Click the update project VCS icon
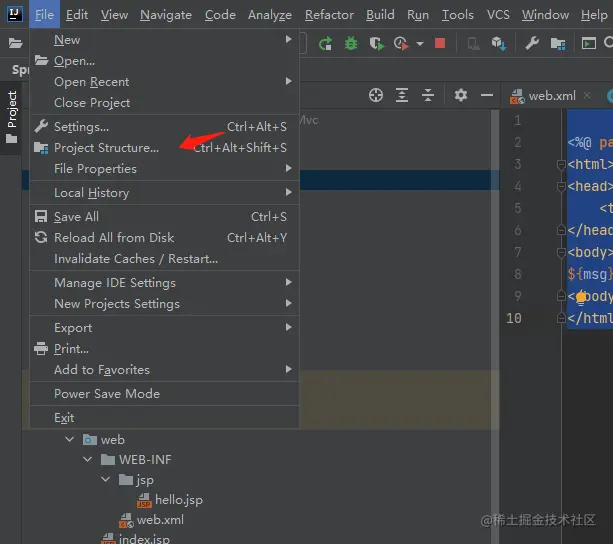The image size is (613, 544). [x=499, y=43]
